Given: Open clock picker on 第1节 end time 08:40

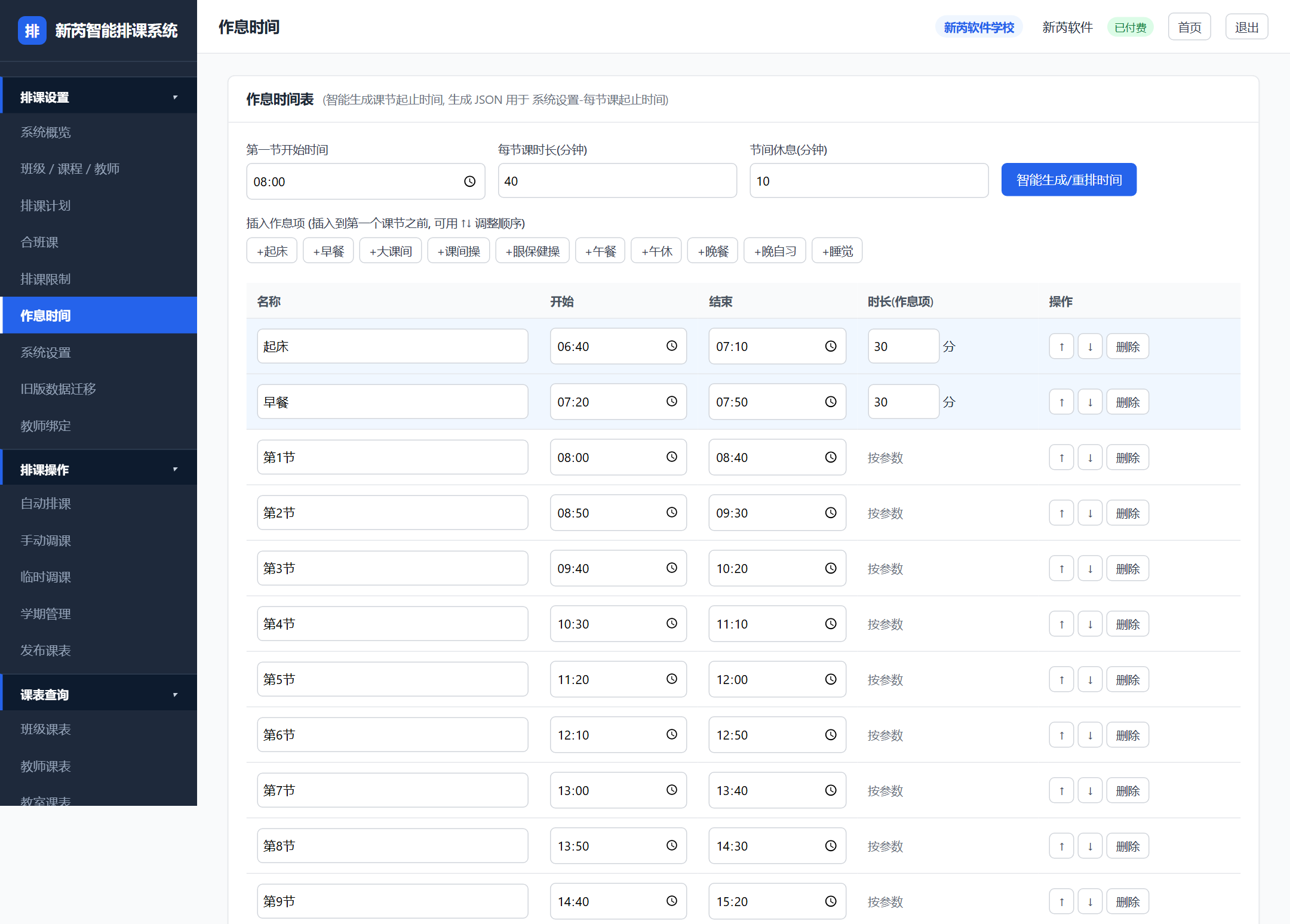Looking at the screenshot, I should coord(831,457).
